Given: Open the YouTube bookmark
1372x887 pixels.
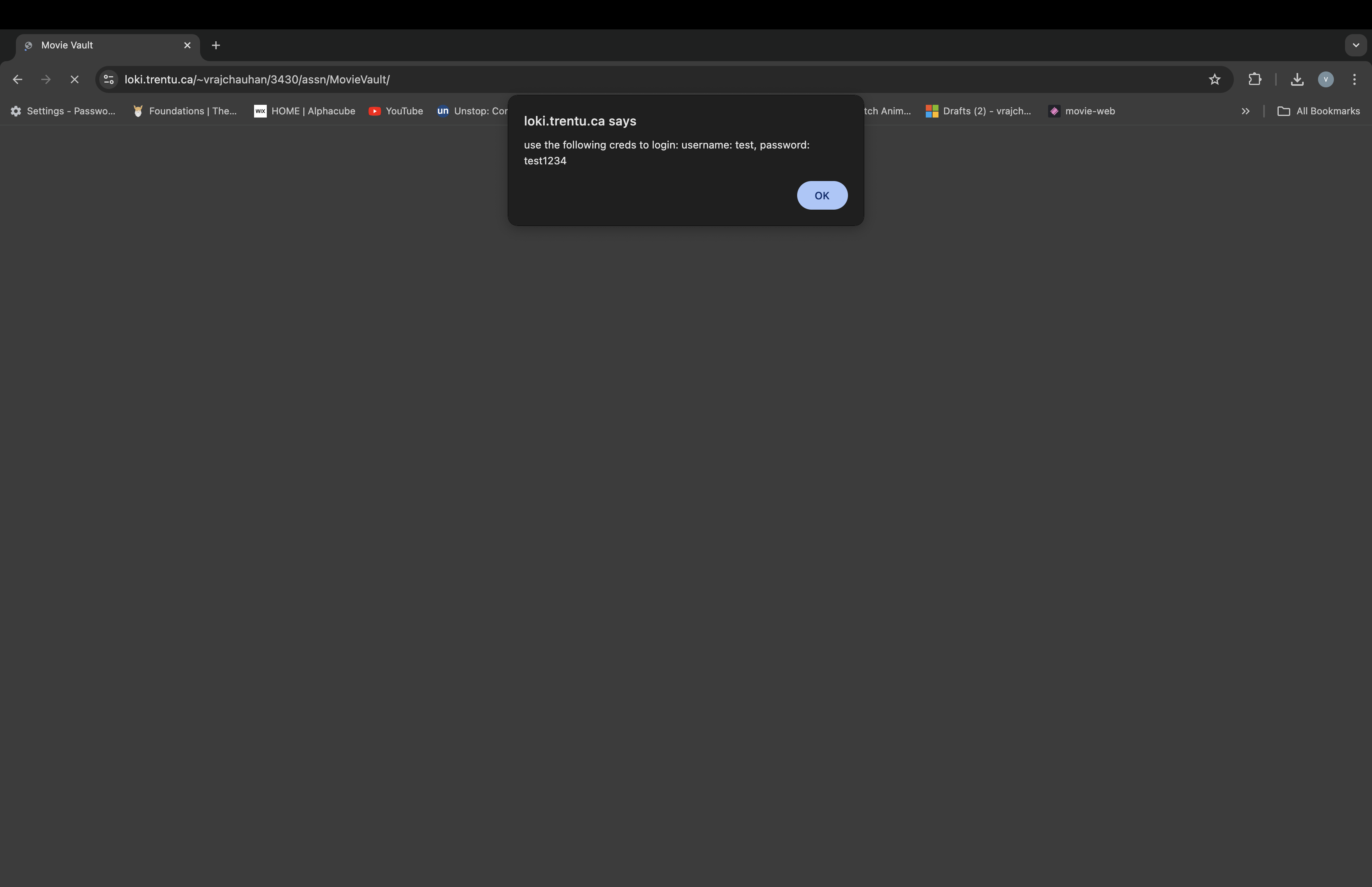Looking at the screenshot, I should coord(396,111).
